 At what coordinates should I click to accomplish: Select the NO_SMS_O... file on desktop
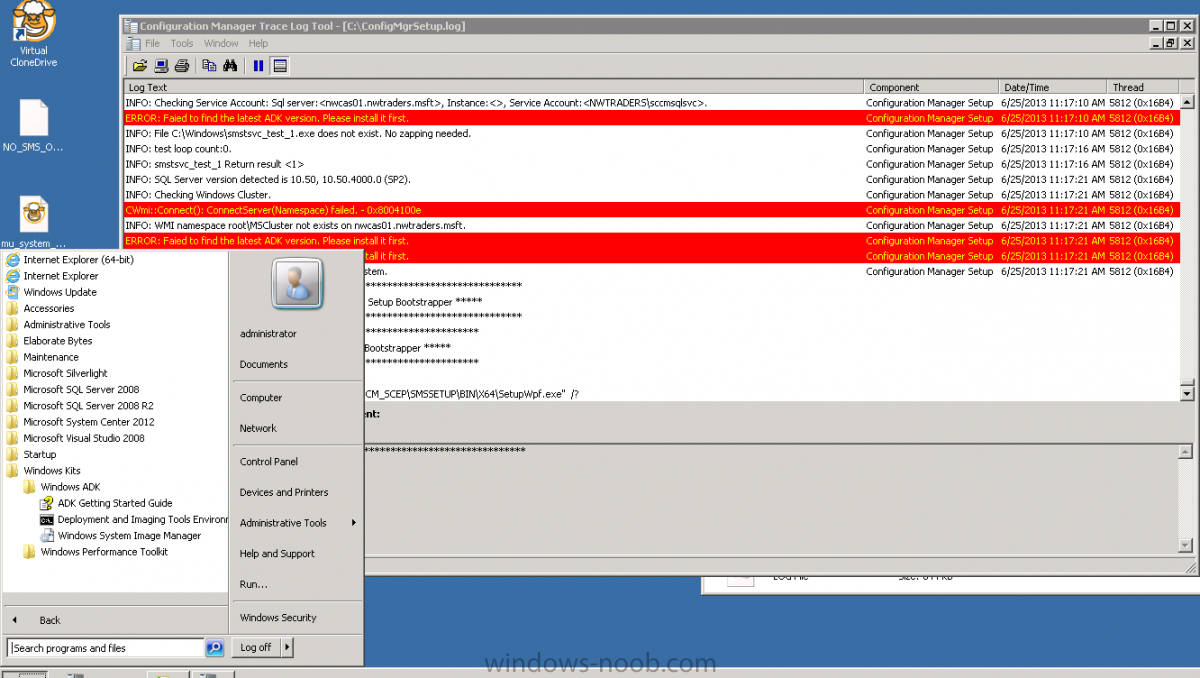33,127
